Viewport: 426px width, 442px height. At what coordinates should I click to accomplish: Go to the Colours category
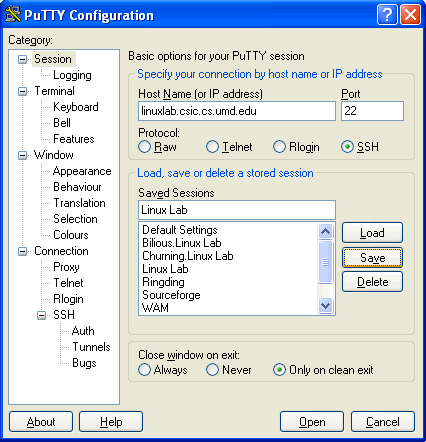pos(71,235)
